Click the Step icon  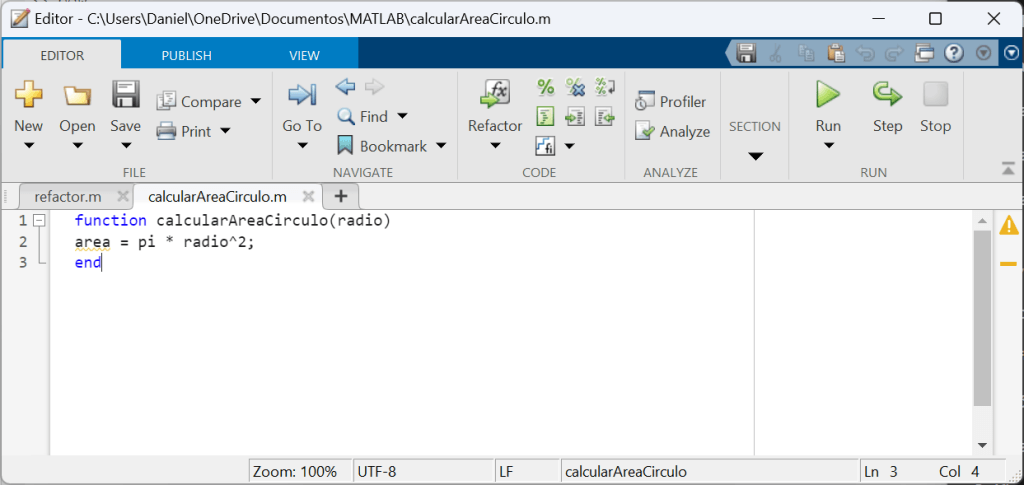click(887, 95)
